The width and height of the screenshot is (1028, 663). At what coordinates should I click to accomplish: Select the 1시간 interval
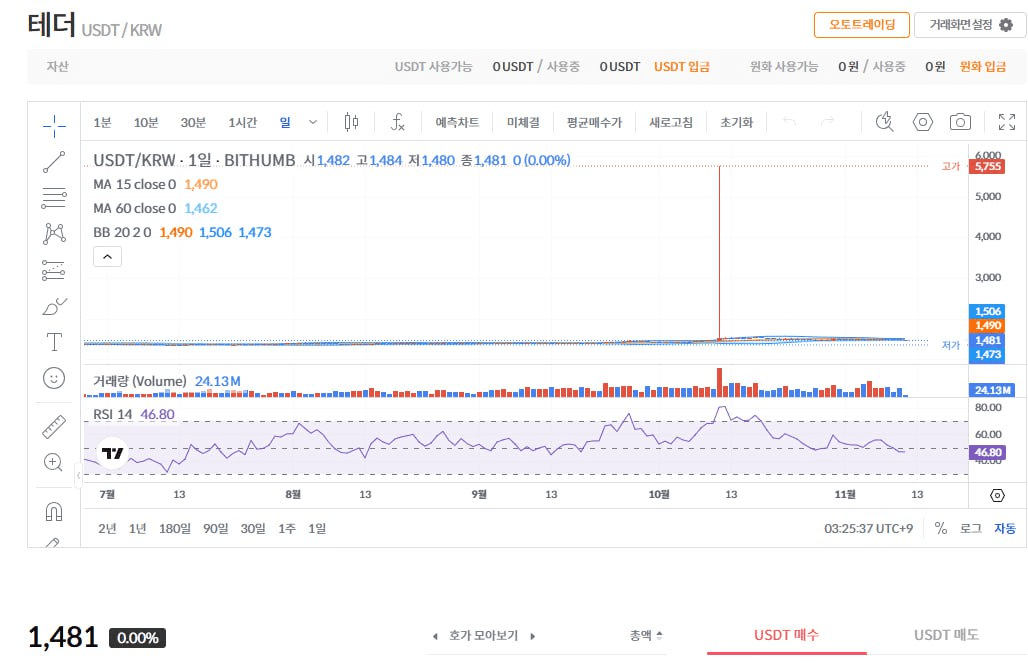[x=242, y=122]
